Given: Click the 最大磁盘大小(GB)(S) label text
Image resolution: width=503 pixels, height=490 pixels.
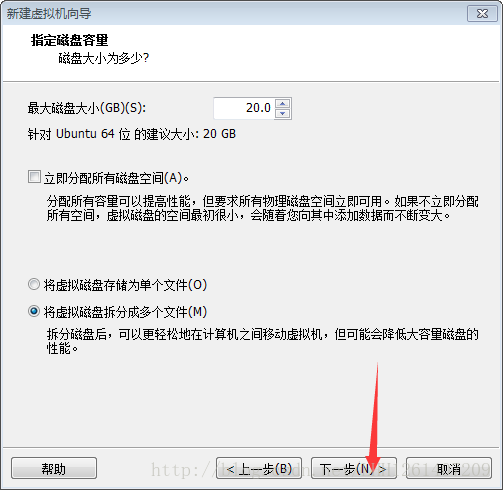Looking at the screenshot, I should 87,108.
